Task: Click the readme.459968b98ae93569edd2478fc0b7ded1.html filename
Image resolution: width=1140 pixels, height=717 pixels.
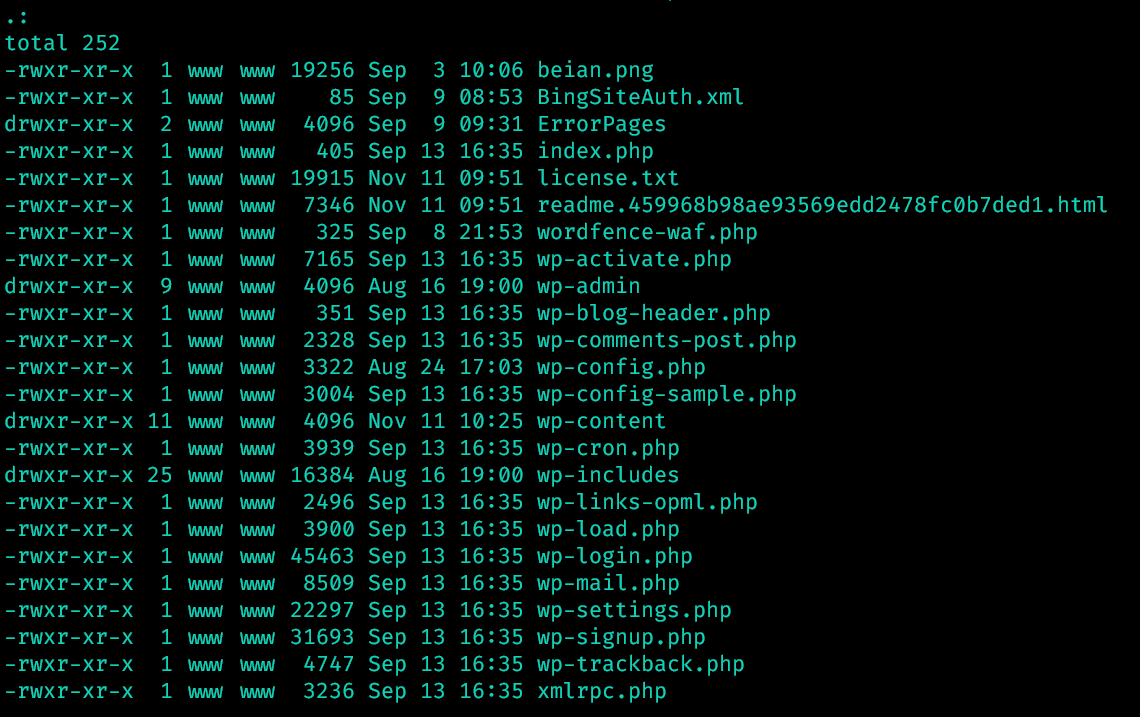Action: click(822, 205)
